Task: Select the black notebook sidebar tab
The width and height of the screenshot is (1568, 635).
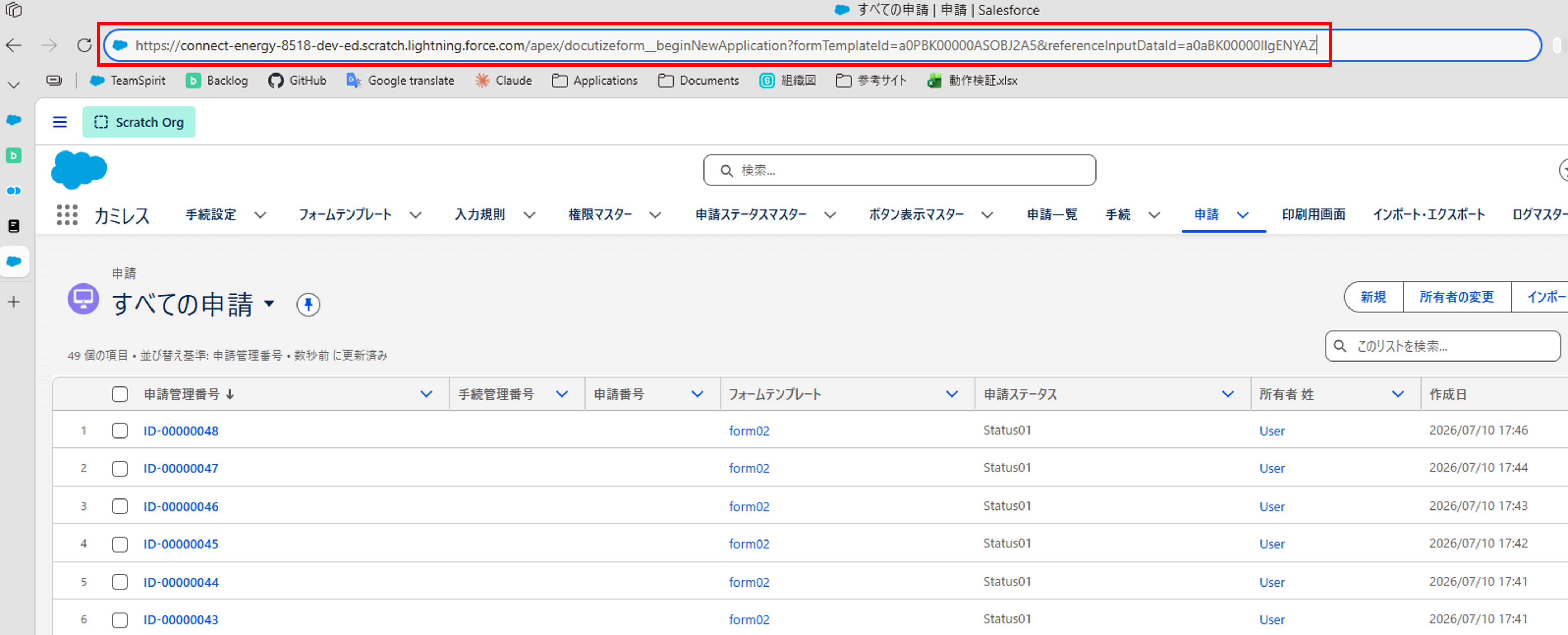Action: tap(14, 226)
